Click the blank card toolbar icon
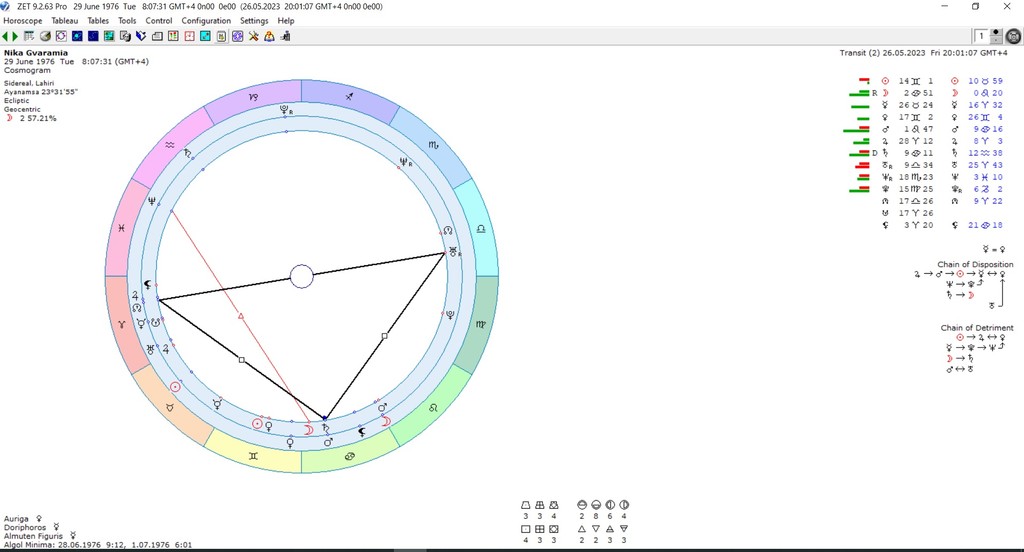 coord(157,37)
